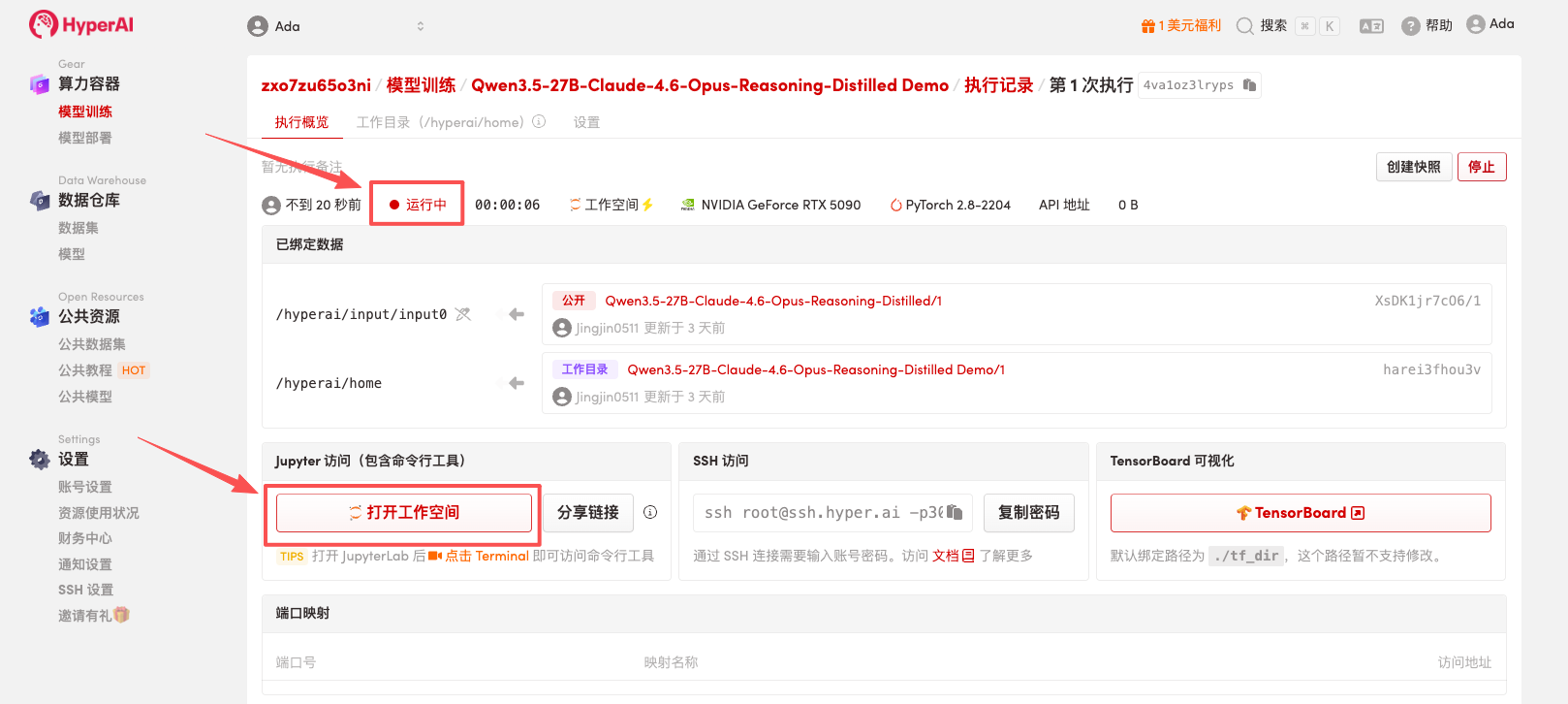Image resolution: width=1568 pixels, height=704 pixels.
Task: Click the info icon beside working directory tab
Action: click(539, 122)
